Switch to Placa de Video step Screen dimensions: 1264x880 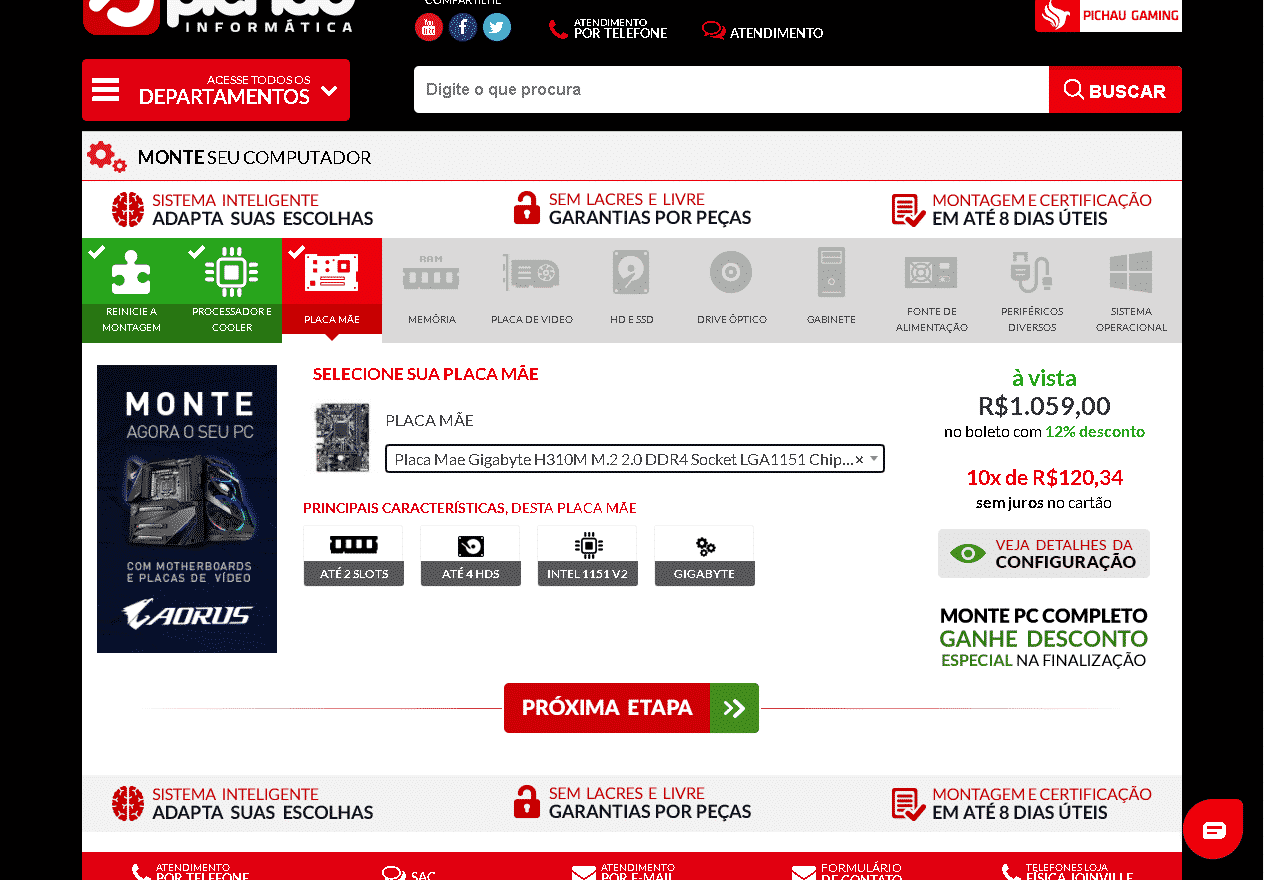532,290
